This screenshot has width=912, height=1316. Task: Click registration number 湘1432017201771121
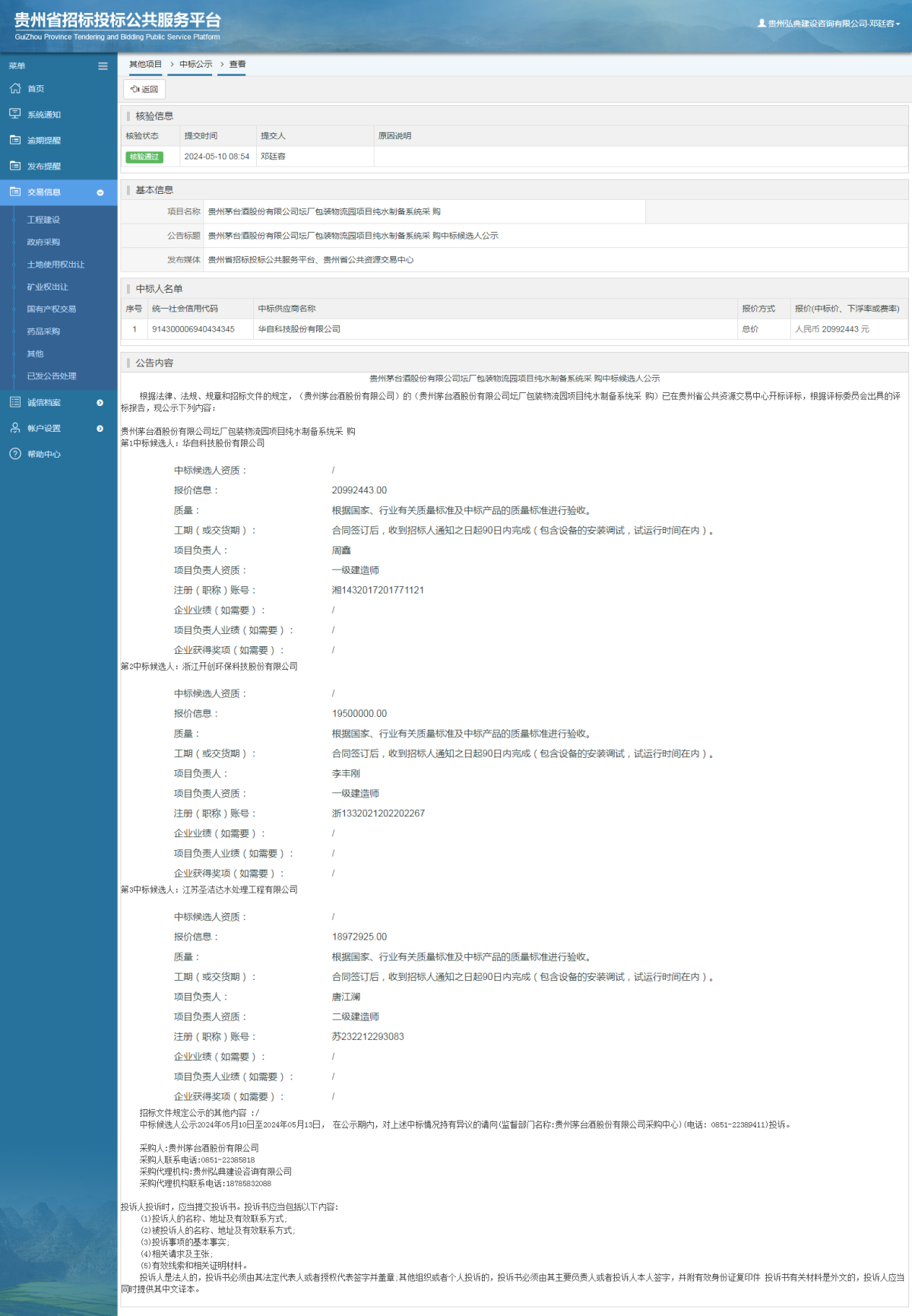(x=378, y=591)
